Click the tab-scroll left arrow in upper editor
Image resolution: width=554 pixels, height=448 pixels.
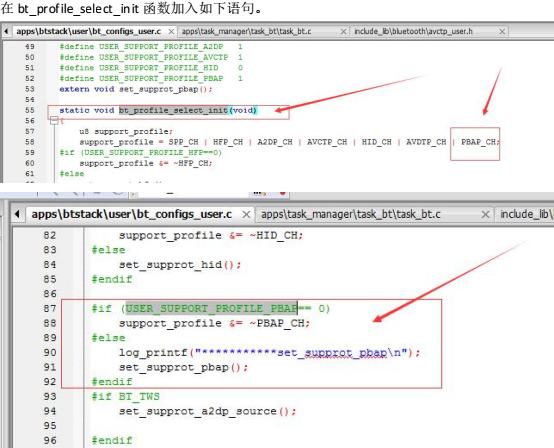6,31
